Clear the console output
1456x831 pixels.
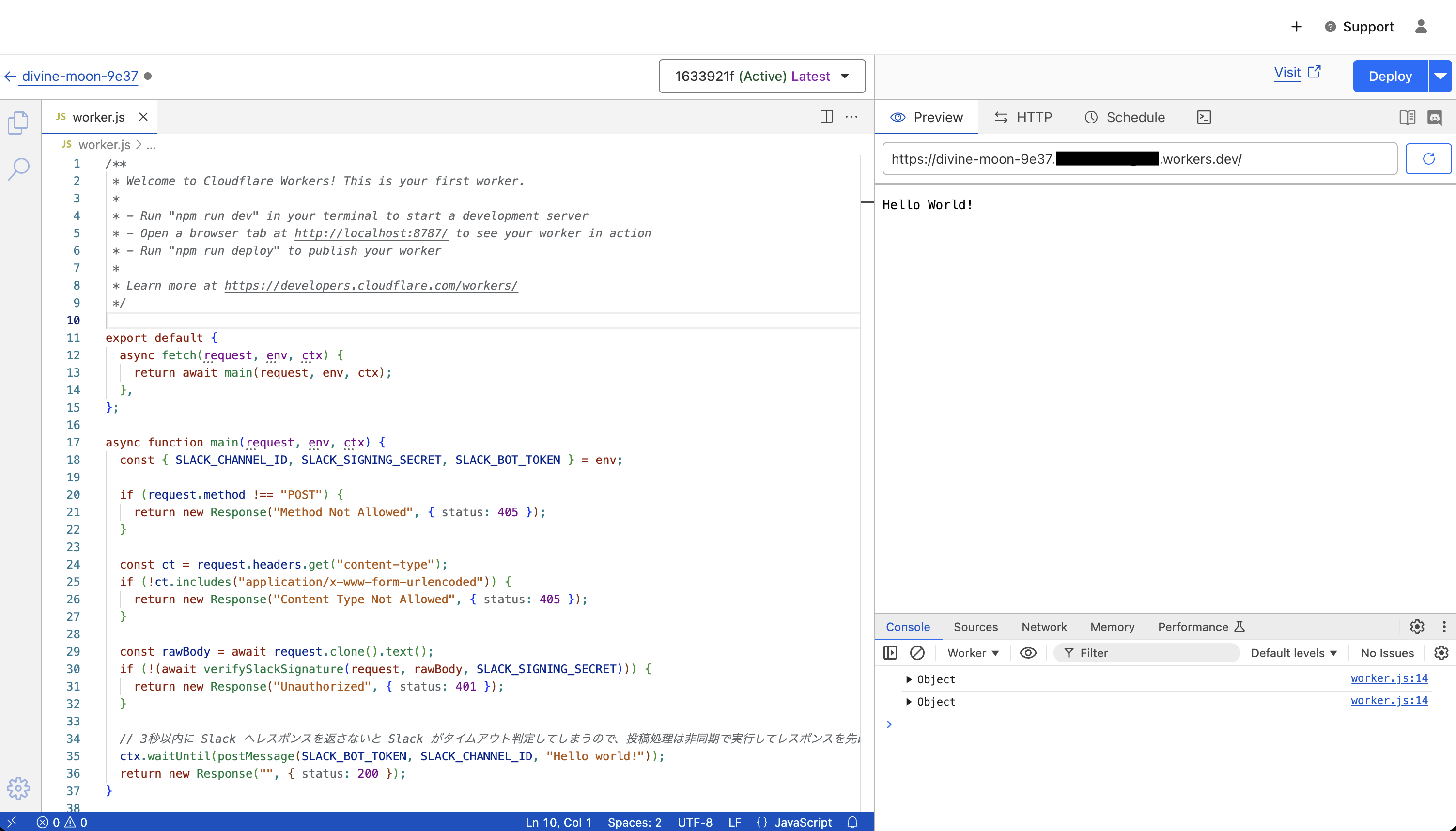tap(916, 652)
